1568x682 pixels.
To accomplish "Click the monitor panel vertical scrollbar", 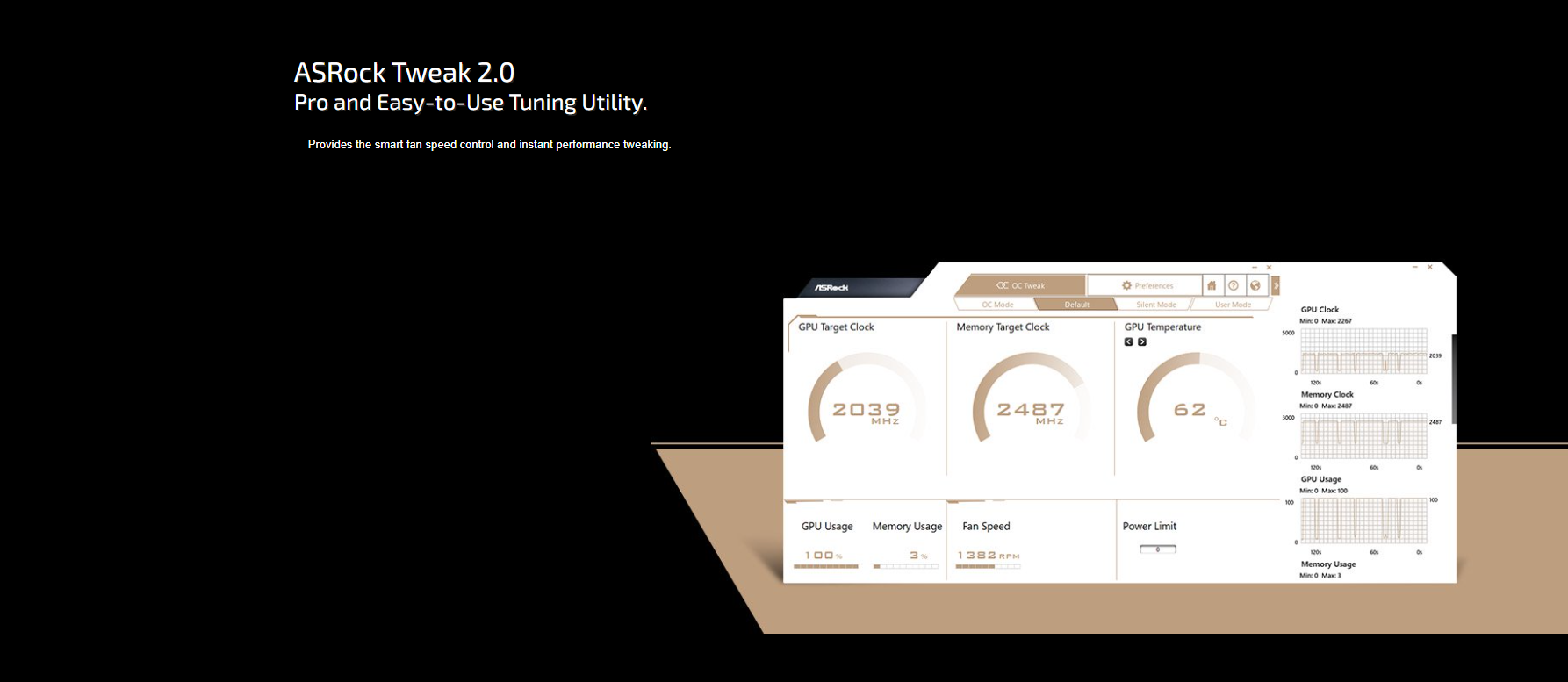I will 1454,379.
